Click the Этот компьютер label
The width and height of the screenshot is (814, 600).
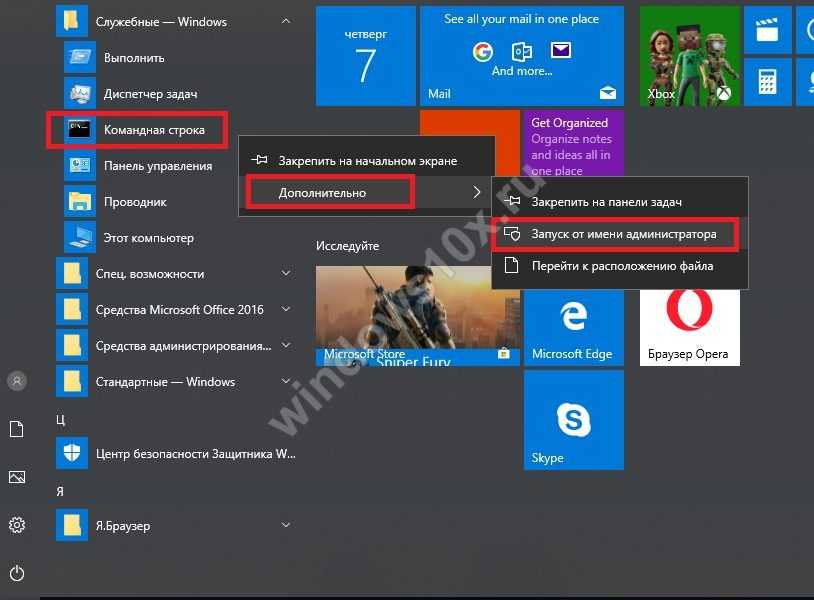pyautogui.click(x=148, y=238)
